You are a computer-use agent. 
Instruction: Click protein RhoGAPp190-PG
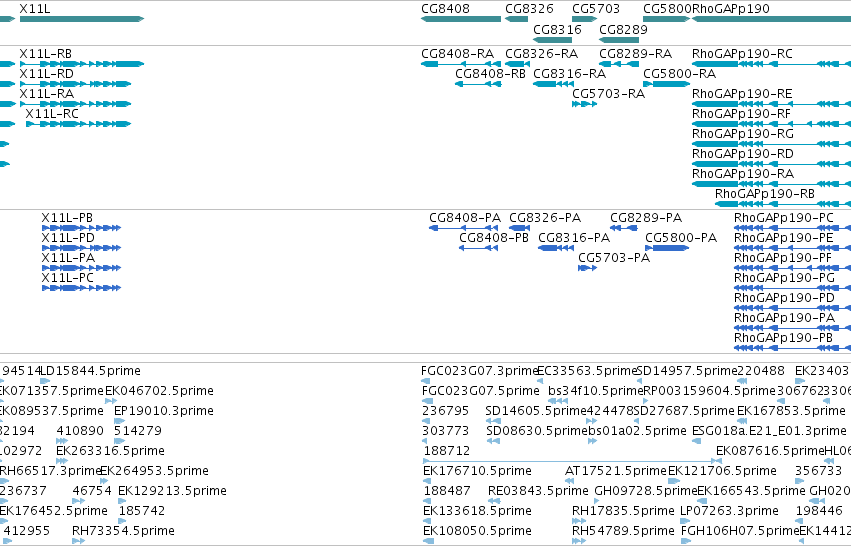[x=792, y=288]
